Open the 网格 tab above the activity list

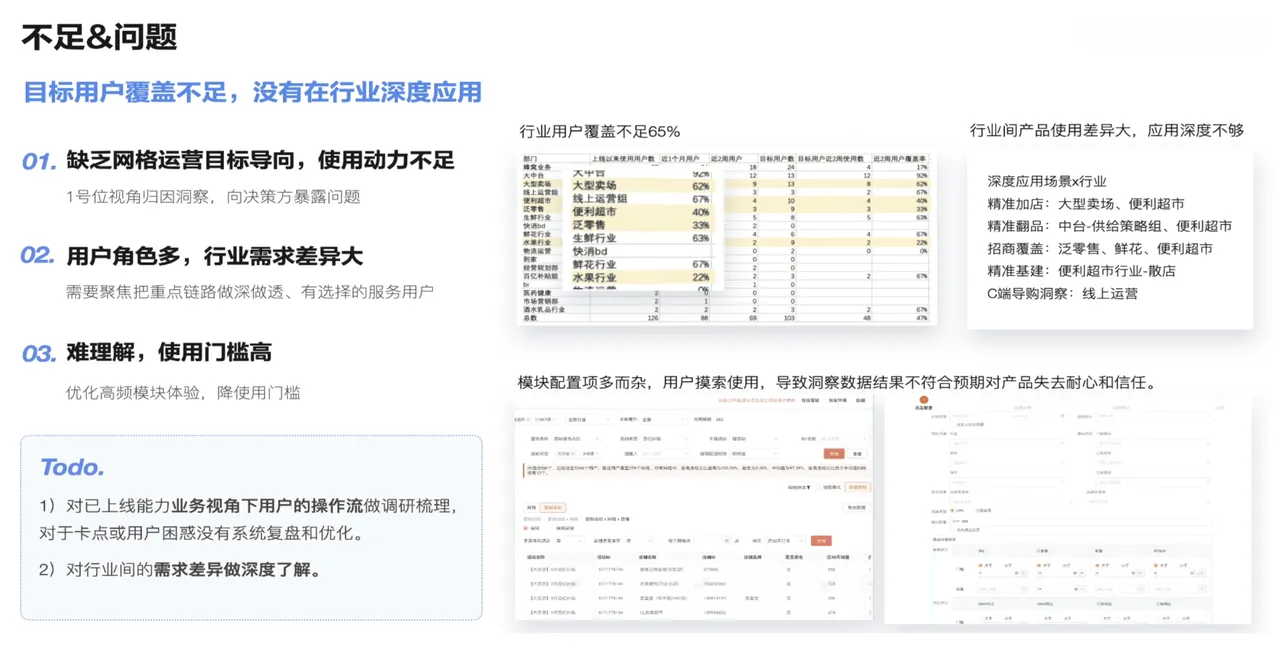point(531,507)
